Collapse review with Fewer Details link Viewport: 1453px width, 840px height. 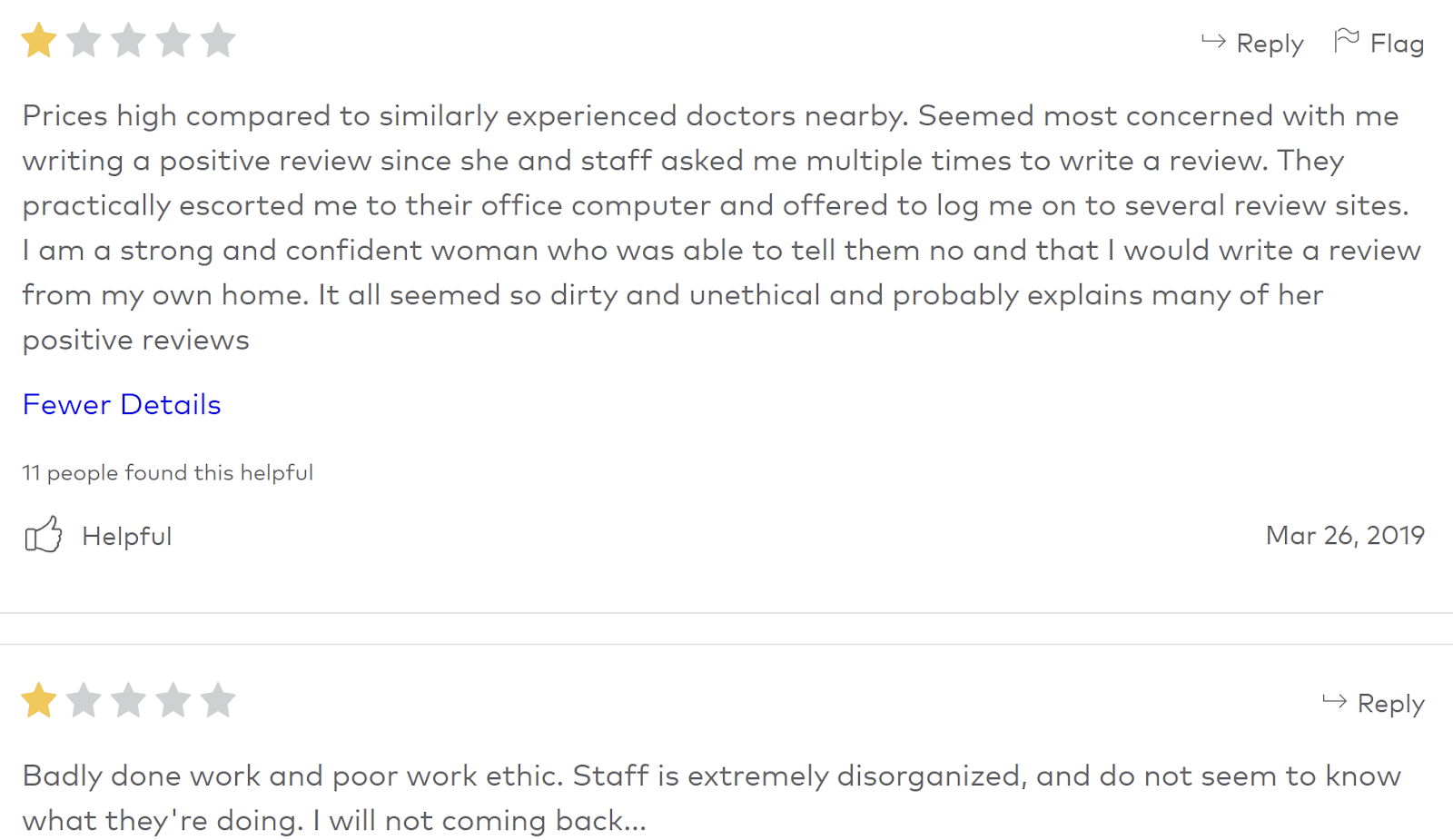(x=122, y=404)
